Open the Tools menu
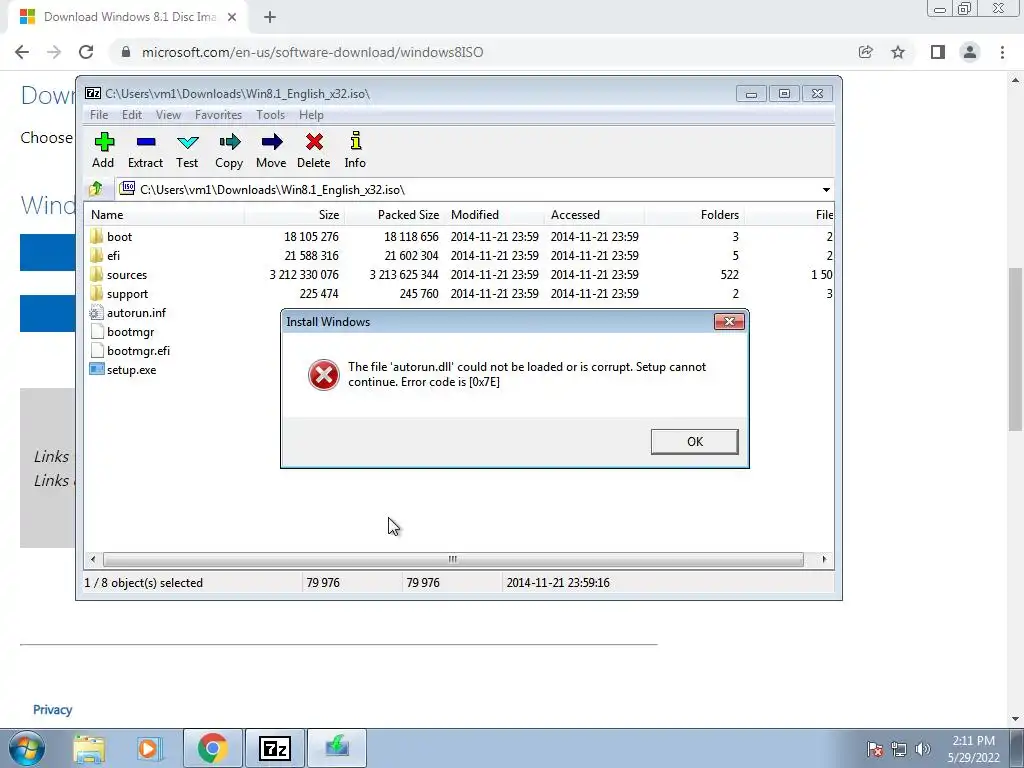Image resolution: width=1024 pixels, height=768 pixels. (x=270, y=115)
